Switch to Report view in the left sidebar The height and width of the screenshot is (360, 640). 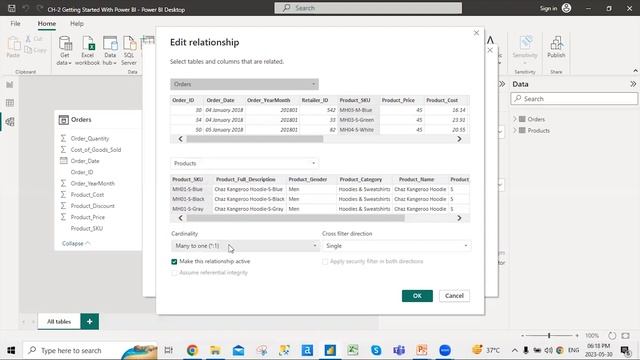click(10, 84)
